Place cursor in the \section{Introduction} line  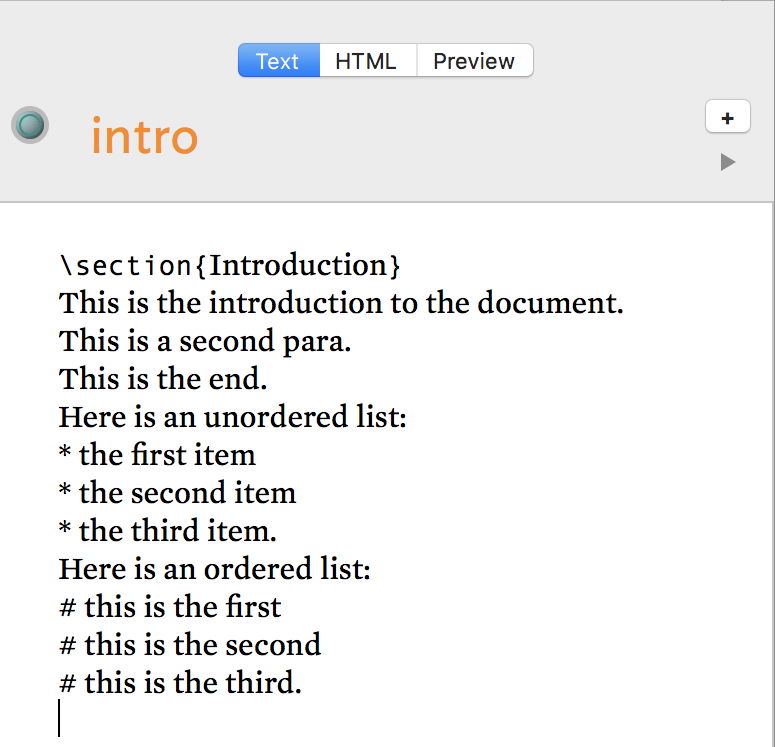(230, 266)
